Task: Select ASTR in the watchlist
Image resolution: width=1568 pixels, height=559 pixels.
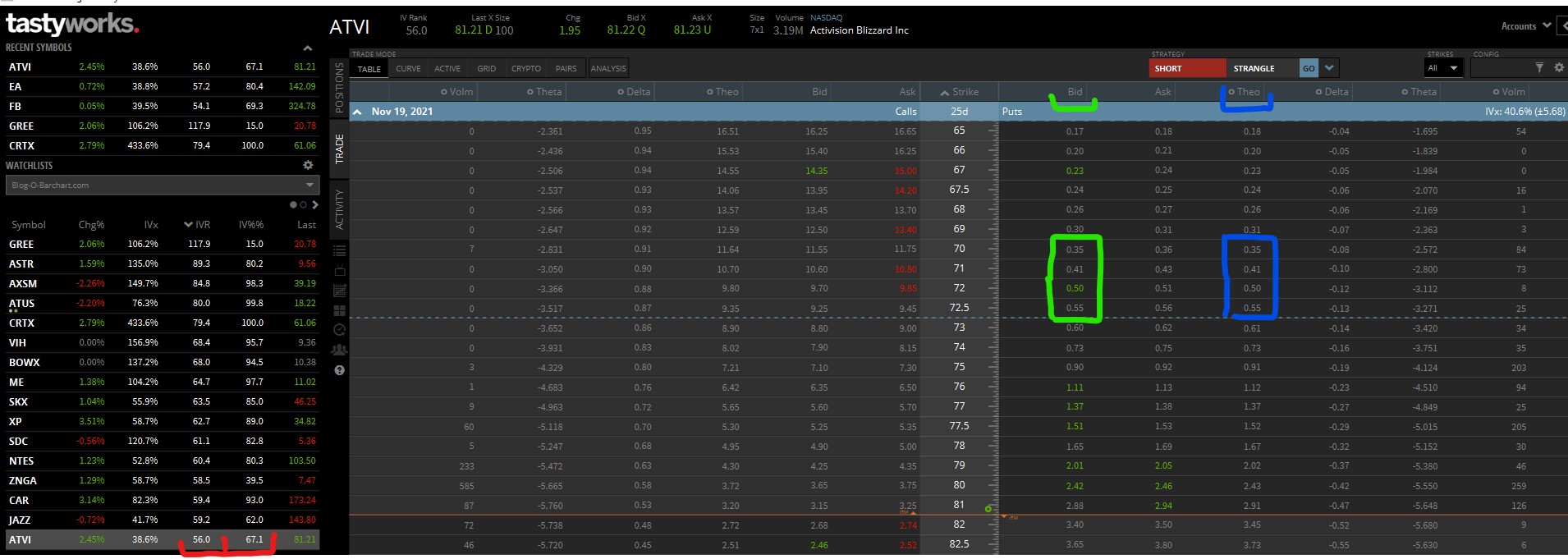Action: pyautogui.click(x=162, y=263)
